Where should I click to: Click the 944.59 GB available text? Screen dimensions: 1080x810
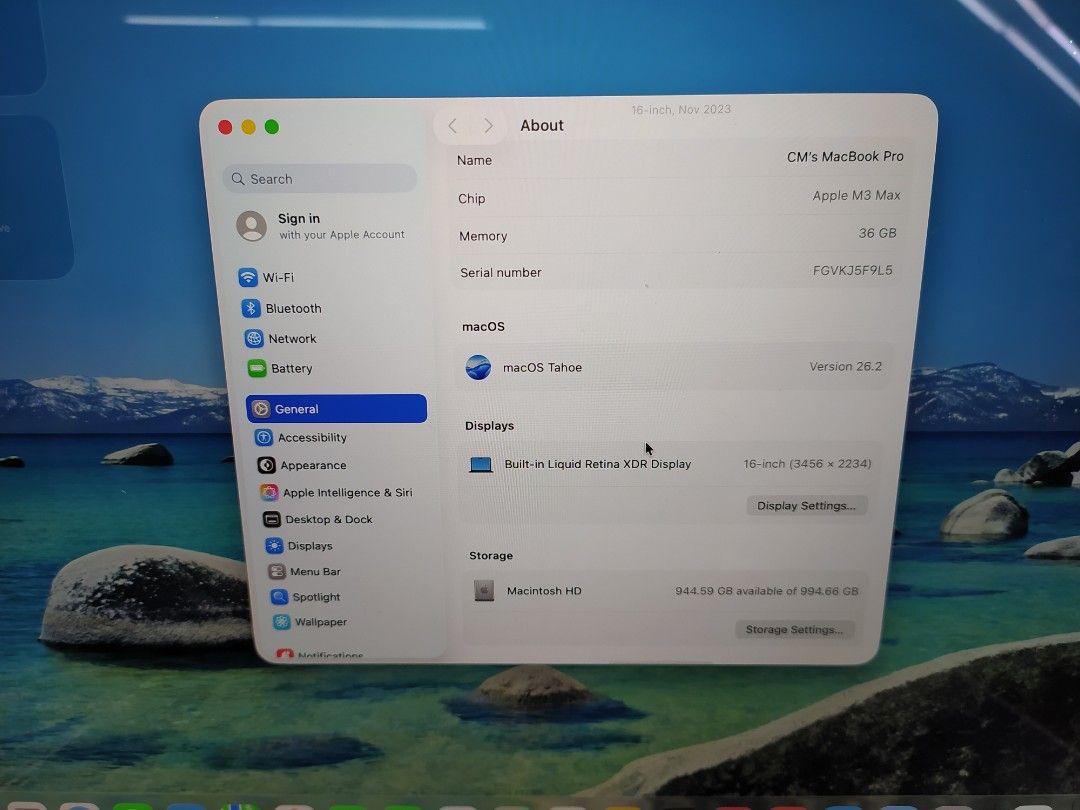click(x=767, y=591)
